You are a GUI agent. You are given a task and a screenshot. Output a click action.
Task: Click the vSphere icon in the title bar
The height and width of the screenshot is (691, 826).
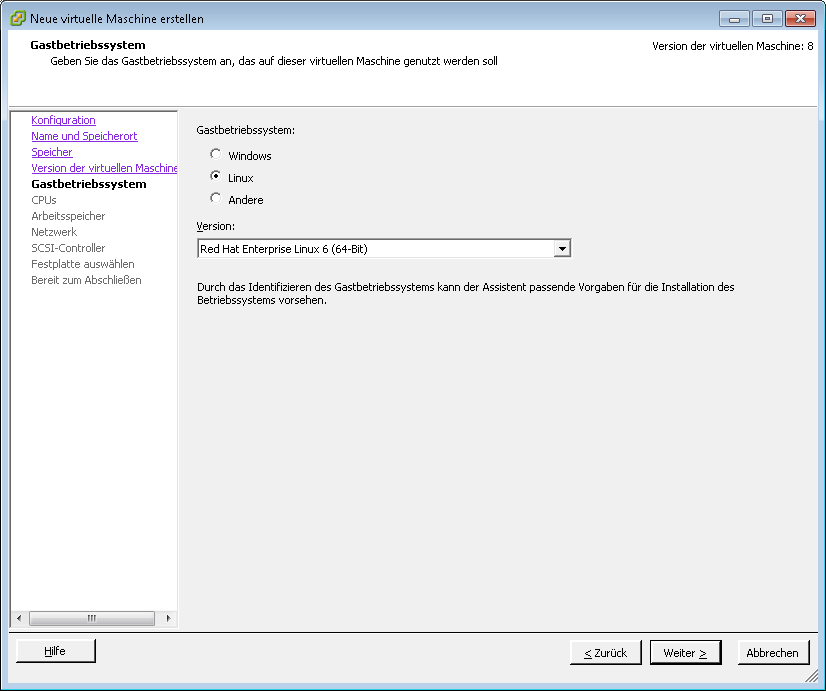click(18, 18)
